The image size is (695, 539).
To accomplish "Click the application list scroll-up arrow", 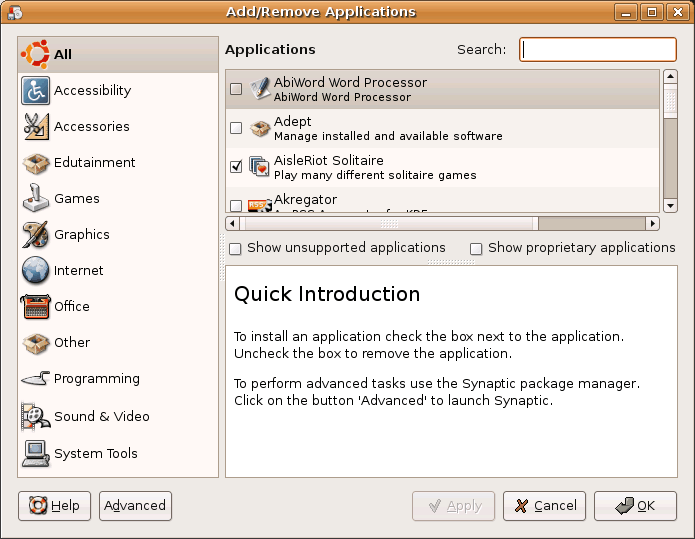I will (x=670, y=77).
